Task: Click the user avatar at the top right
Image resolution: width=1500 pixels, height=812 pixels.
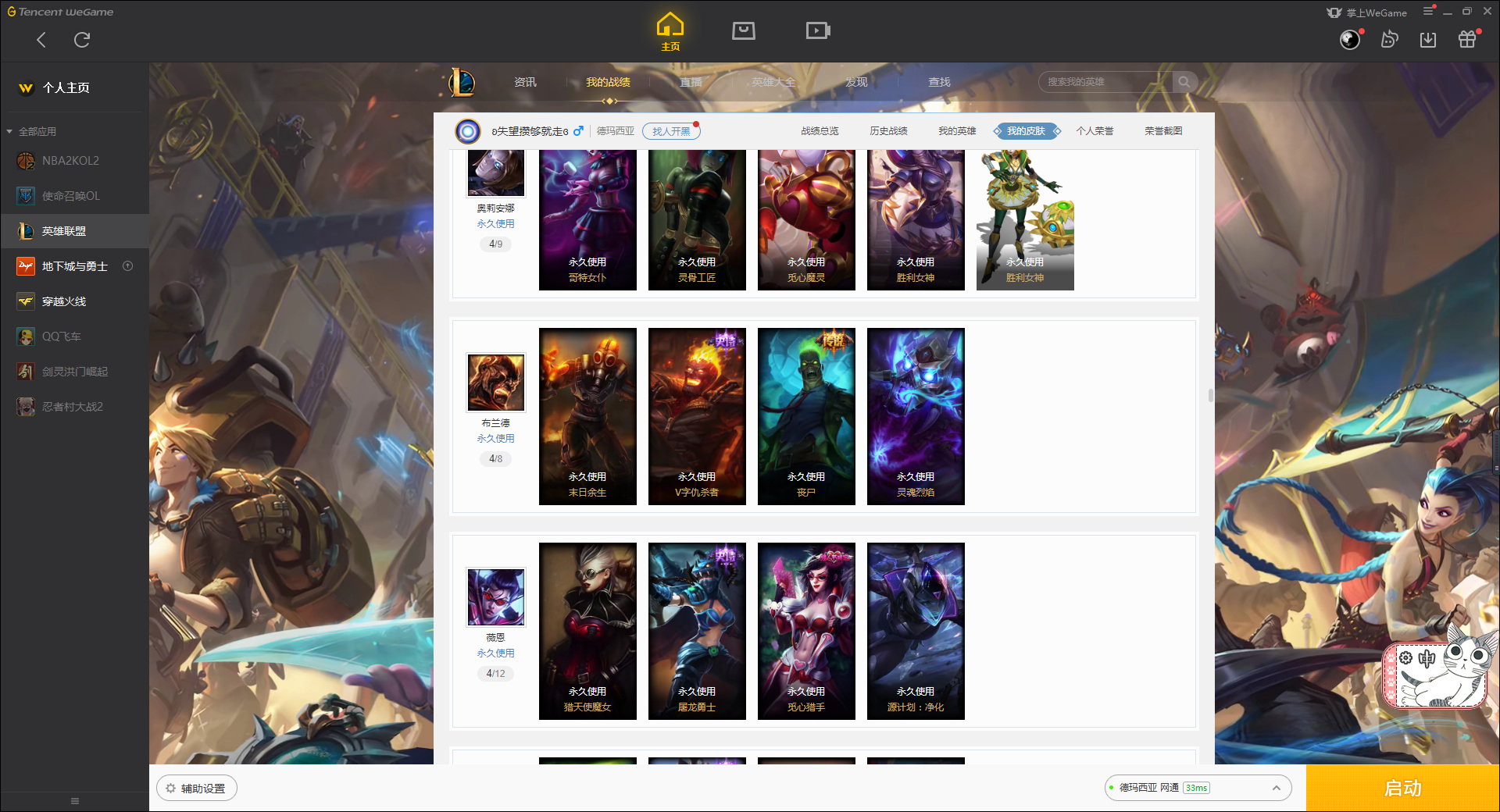Action: tap(1350, 39)
